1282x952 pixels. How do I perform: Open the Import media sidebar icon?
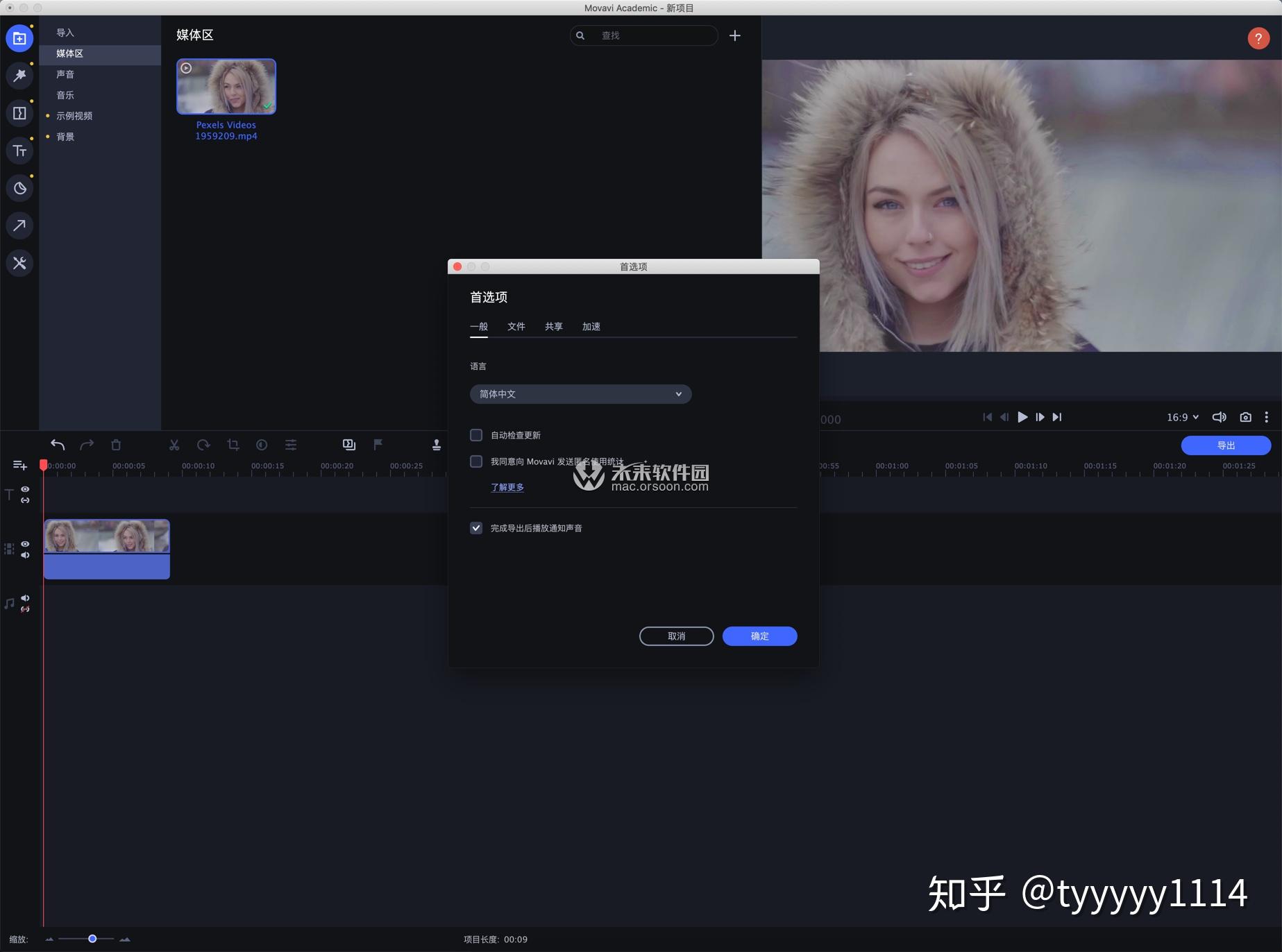19,38
